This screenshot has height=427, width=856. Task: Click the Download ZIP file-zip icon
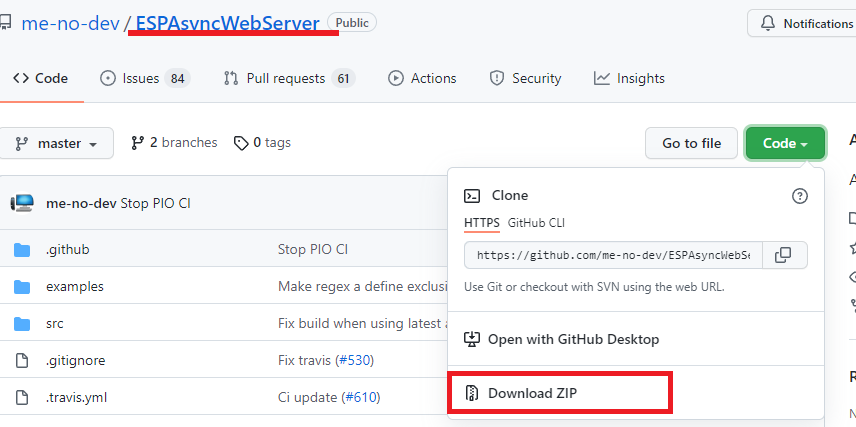click(472, 393)
